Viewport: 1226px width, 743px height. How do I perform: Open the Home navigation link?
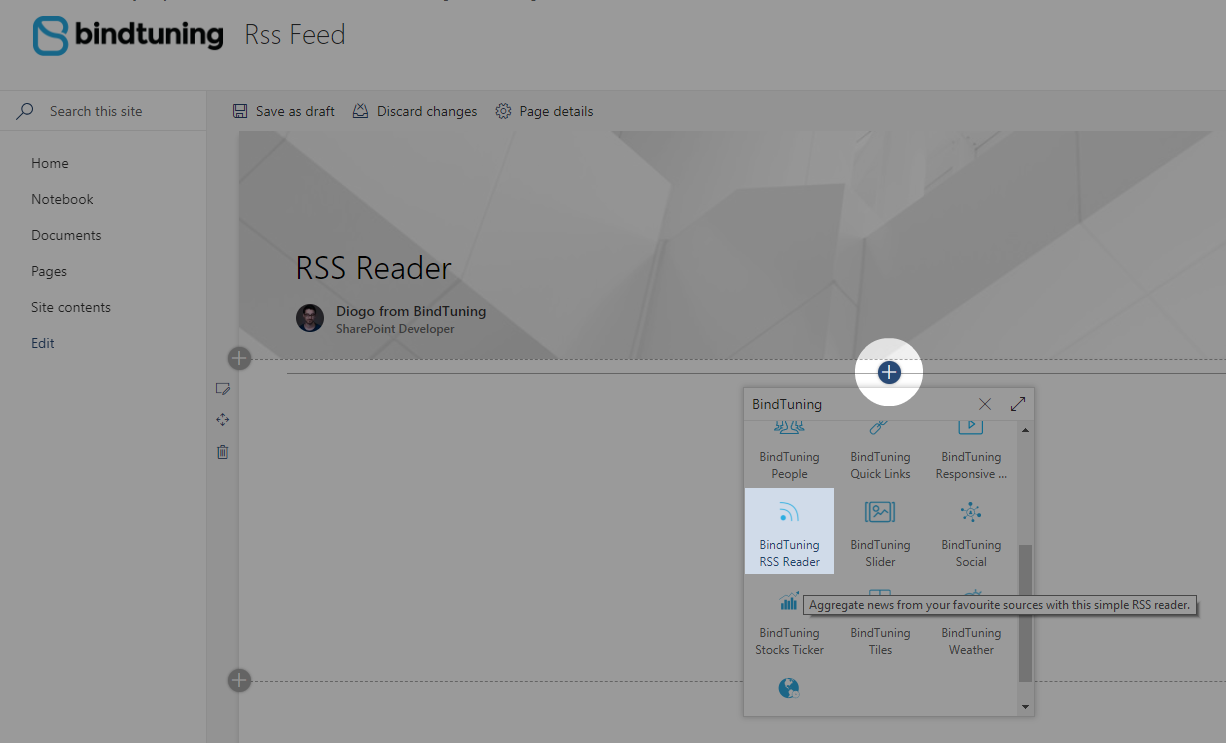50,163
